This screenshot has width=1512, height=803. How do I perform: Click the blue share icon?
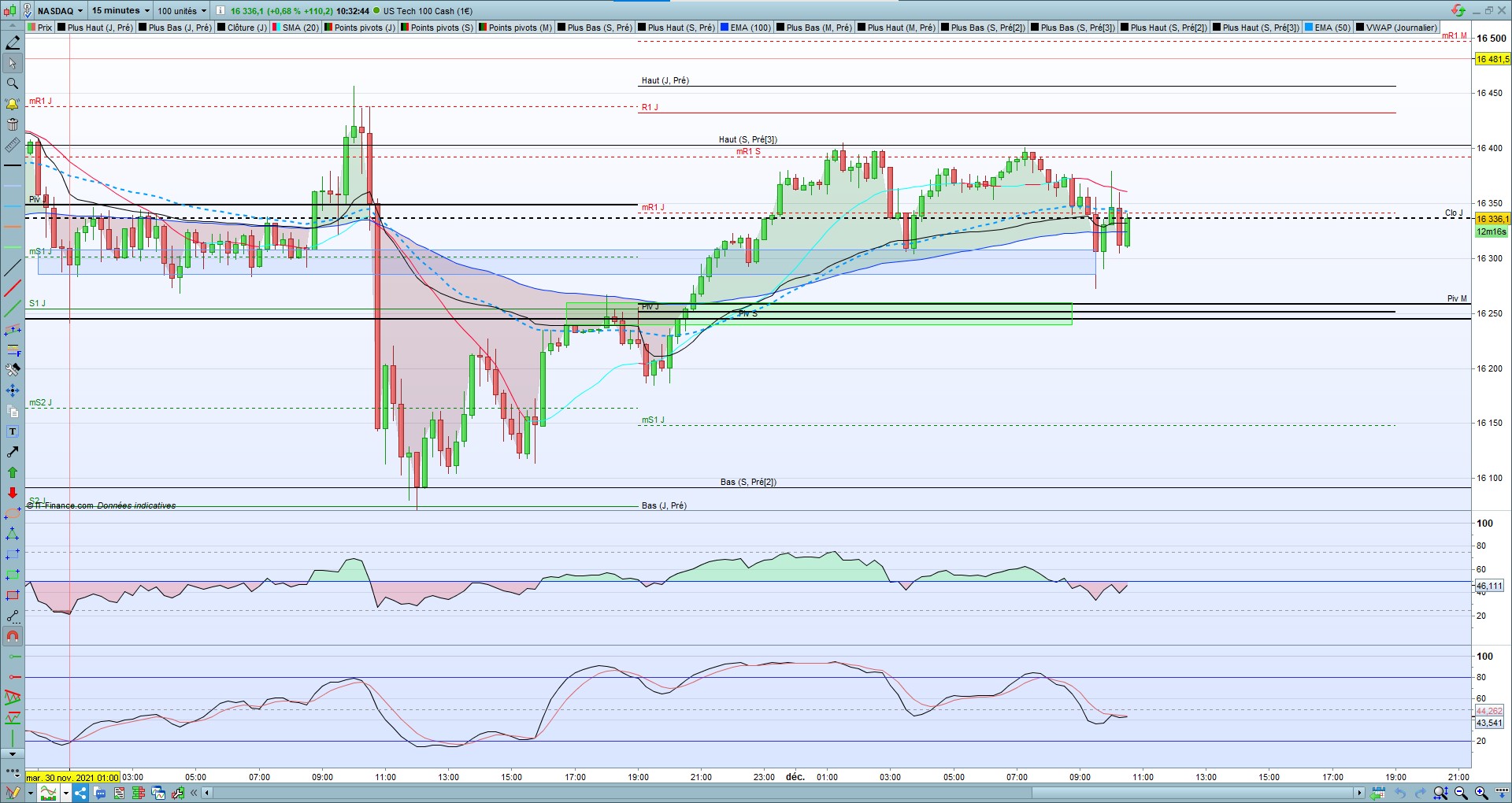(80, 793)
